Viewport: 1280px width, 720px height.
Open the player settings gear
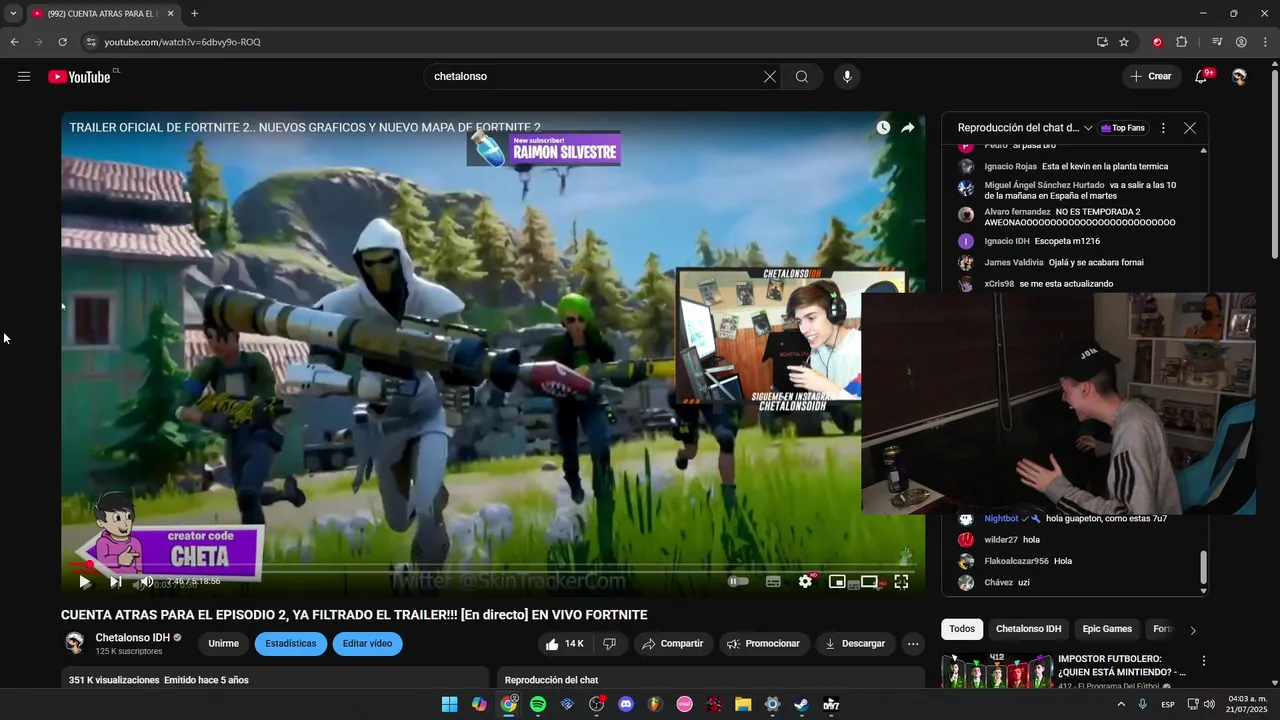point(805,582)
